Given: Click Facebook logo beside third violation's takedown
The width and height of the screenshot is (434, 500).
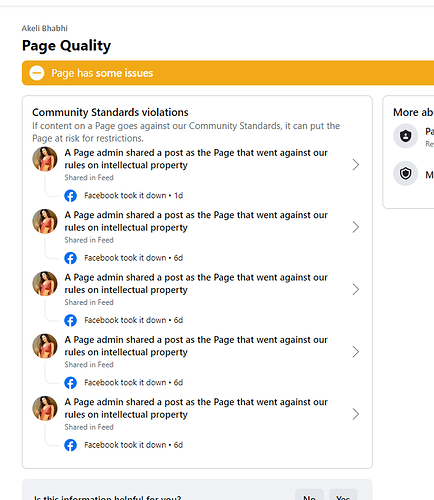Looking at the screenshot, I should (x=70, y=320).
